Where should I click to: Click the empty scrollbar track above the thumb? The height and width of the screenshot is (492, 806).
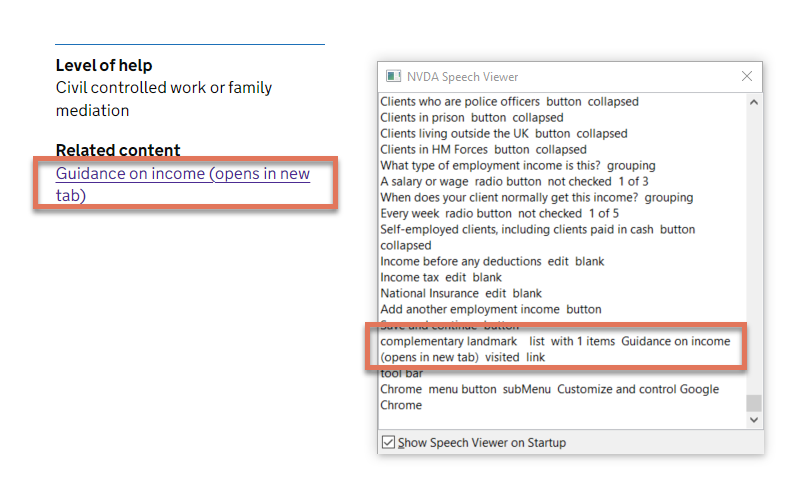(754, 250)
